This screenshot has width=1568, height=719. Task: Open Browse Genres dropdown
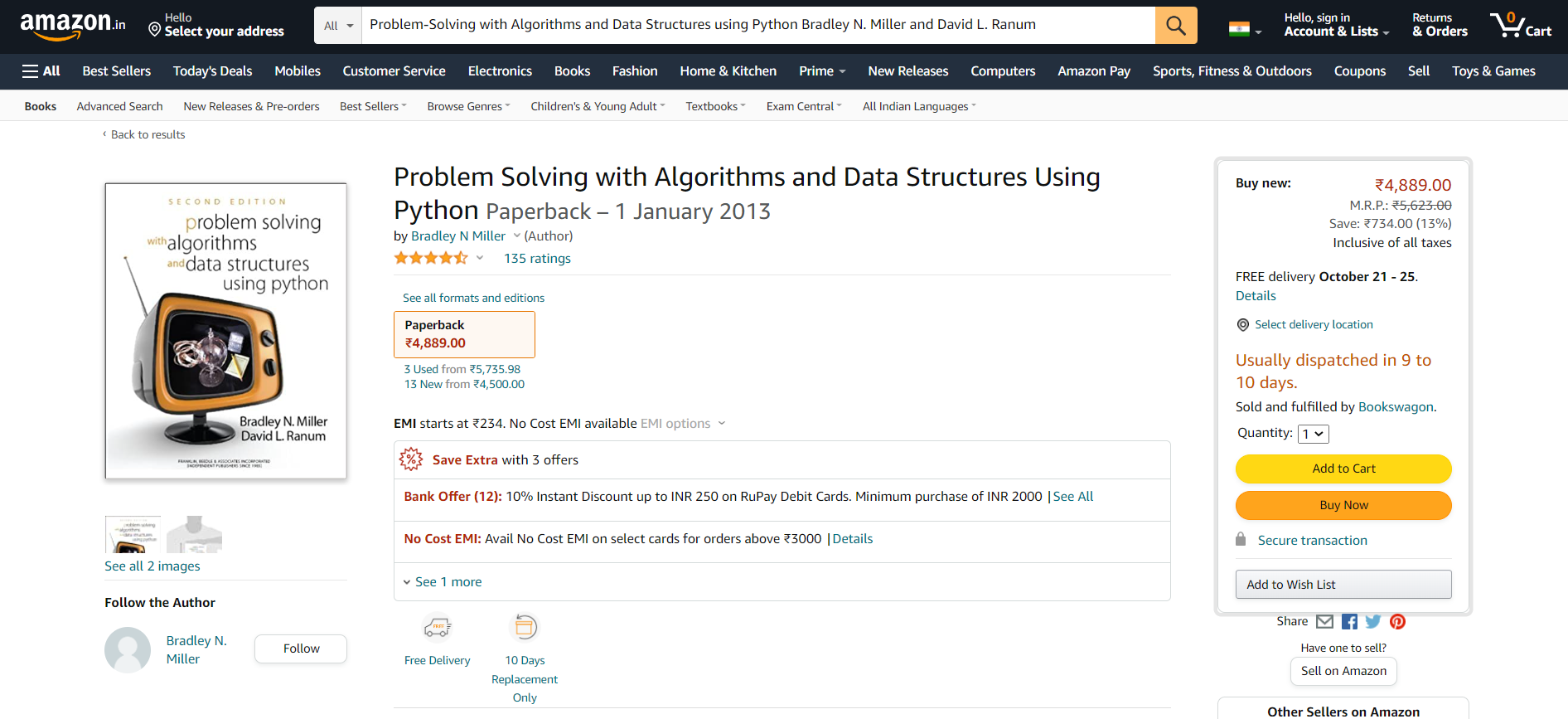pos(468,106)
